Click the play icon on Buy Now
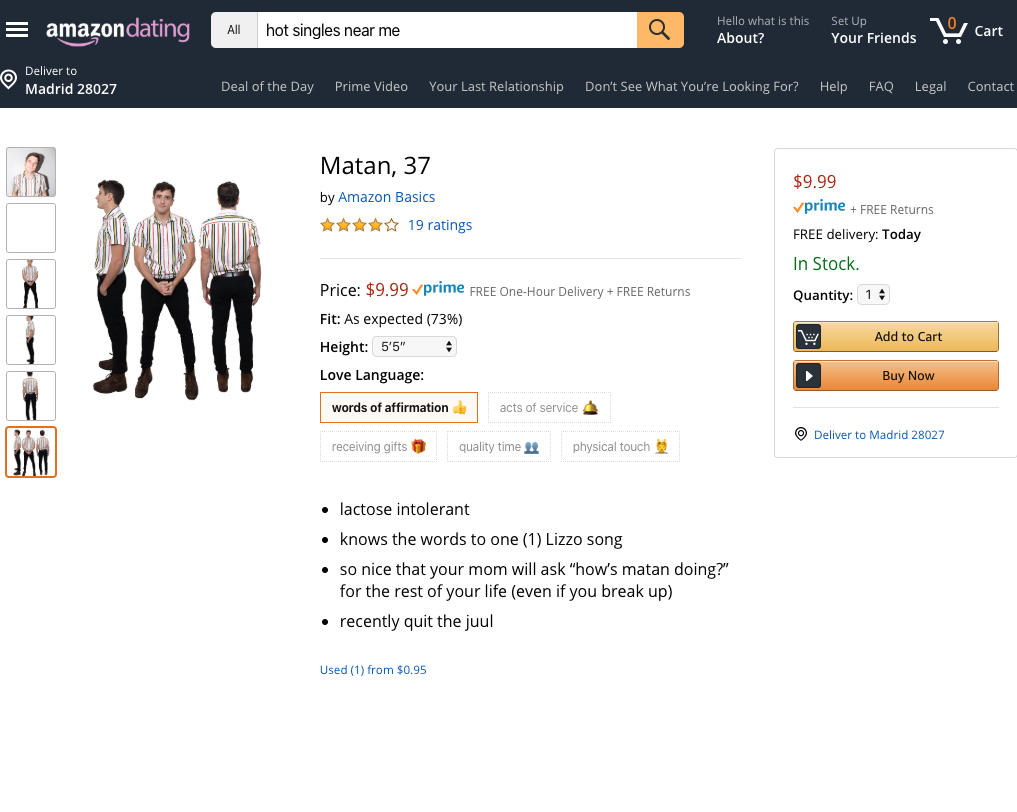1017x812 pixels. pos(808,376)
